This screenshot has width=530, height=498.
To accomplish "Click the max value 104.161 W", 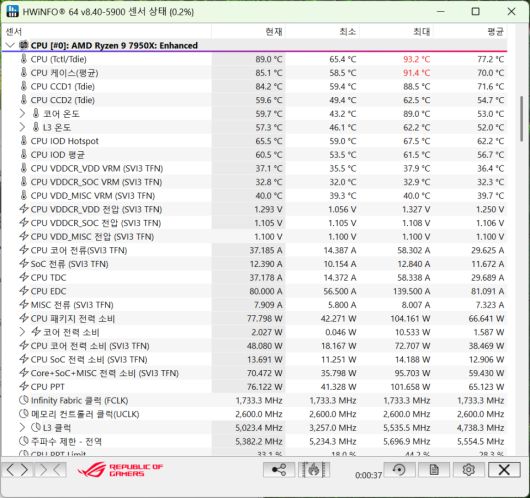I will 410,318.
